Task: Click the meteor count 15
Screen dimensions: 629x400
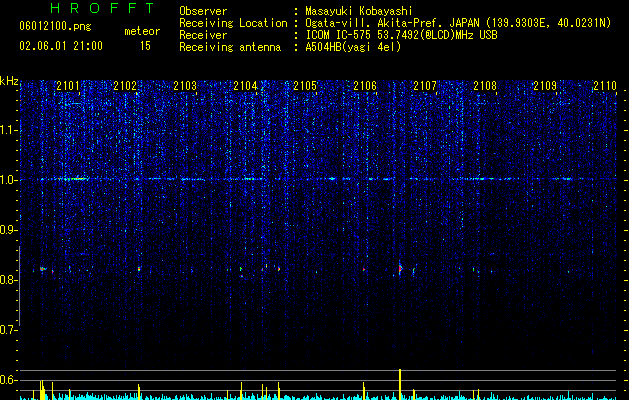Action: click(145, 46)
